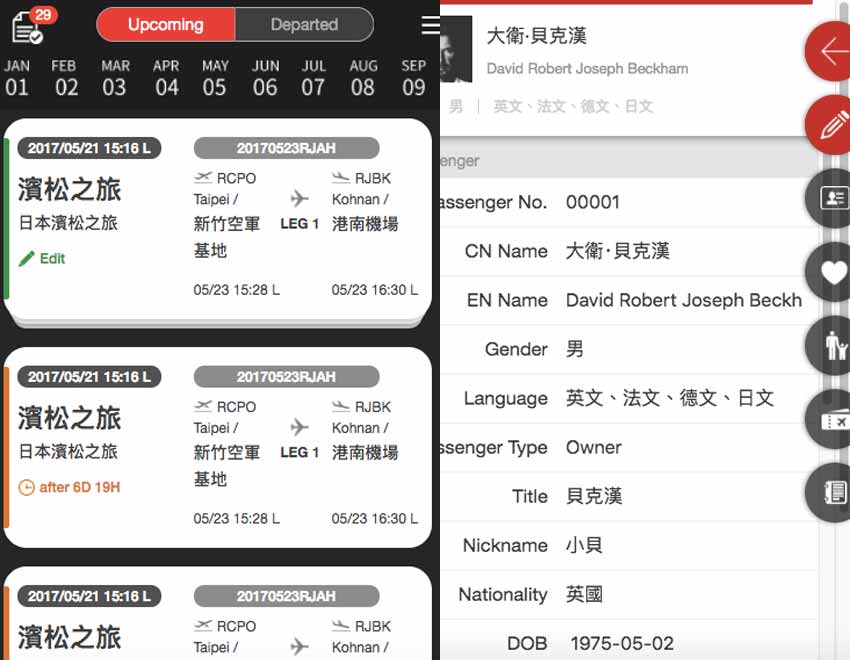
Task: Select MAR 03 in the month bar
Action: (115, 79)
